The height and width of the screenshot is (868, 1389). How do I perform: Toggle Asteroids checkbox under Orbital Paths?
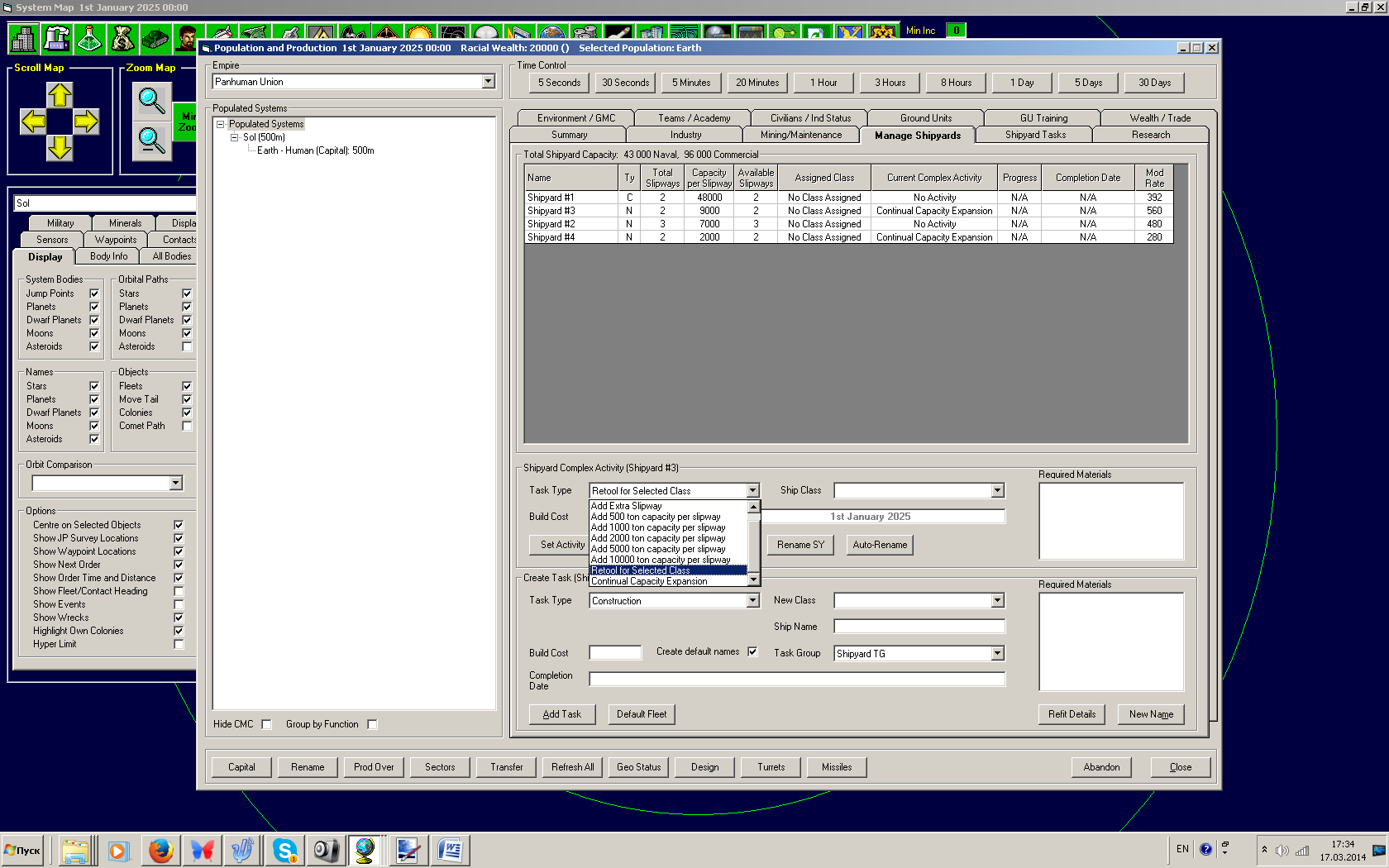pos(187,346)
